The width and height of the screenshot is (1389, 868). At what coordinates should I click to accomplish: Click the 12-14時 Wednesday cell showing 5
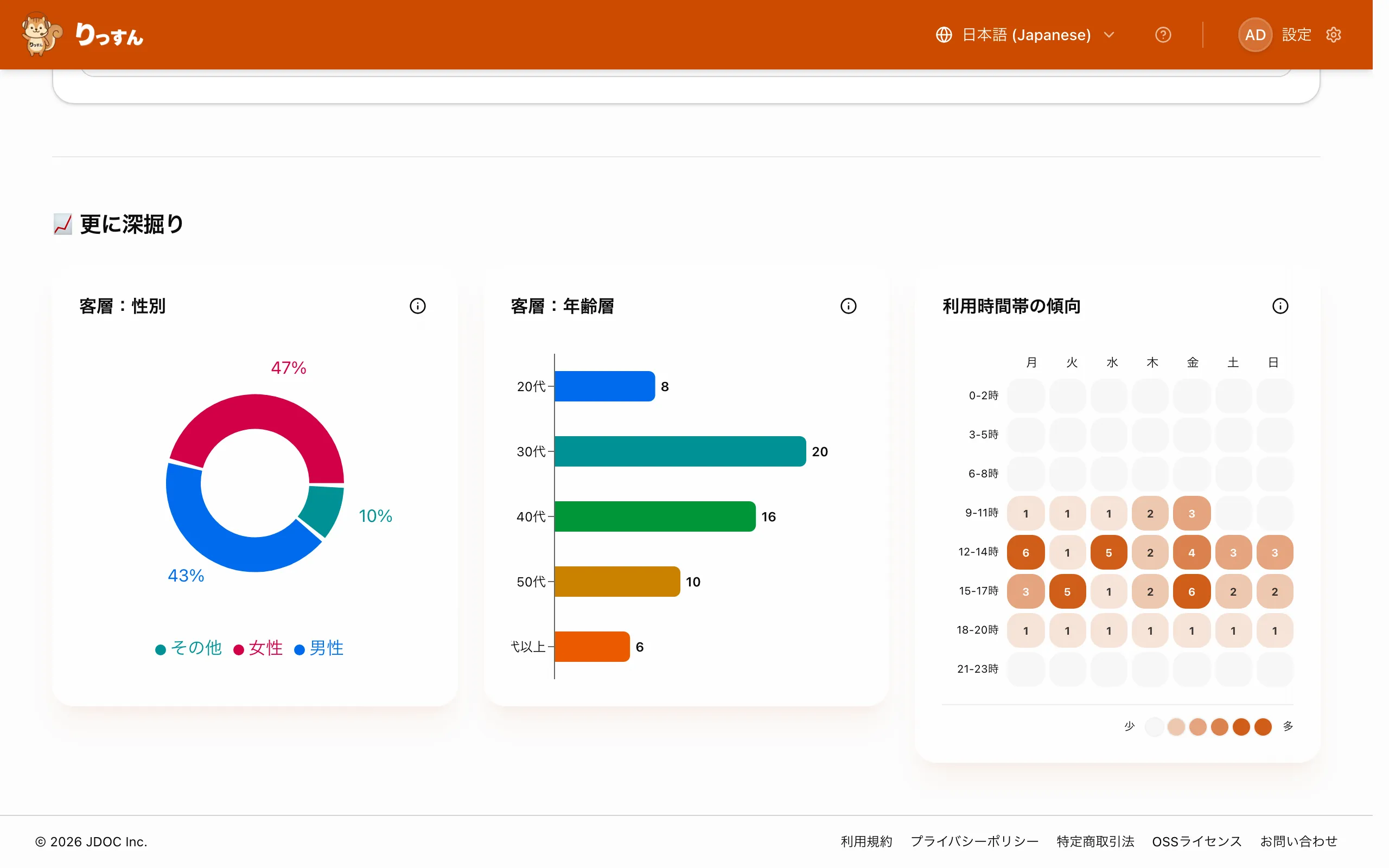tap(1109, 552)
